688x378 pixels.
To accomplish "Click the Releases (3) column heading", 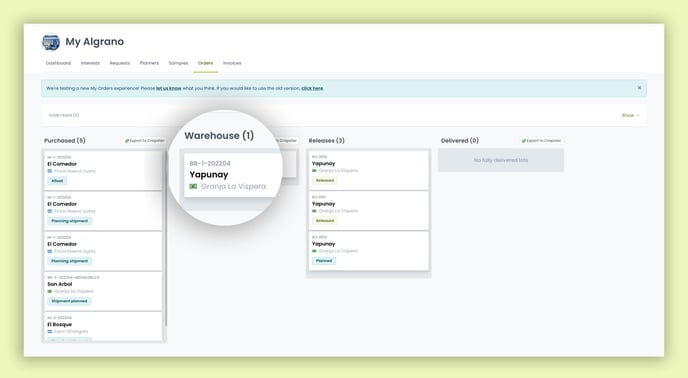I will [326, 140].
